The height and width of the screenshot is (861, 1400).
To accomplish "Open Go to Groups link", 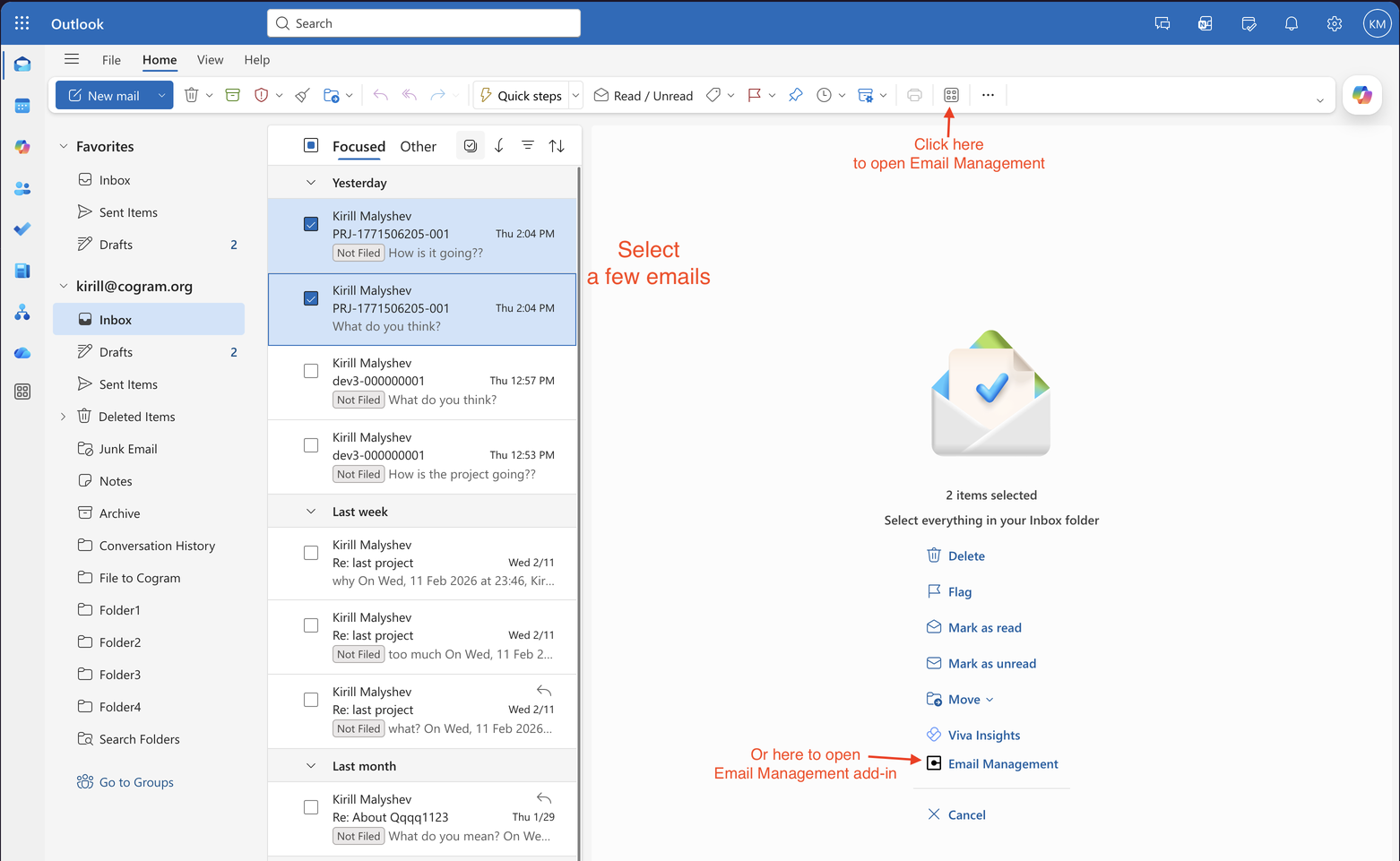I will pyautogui.click(x=125, y=782).
